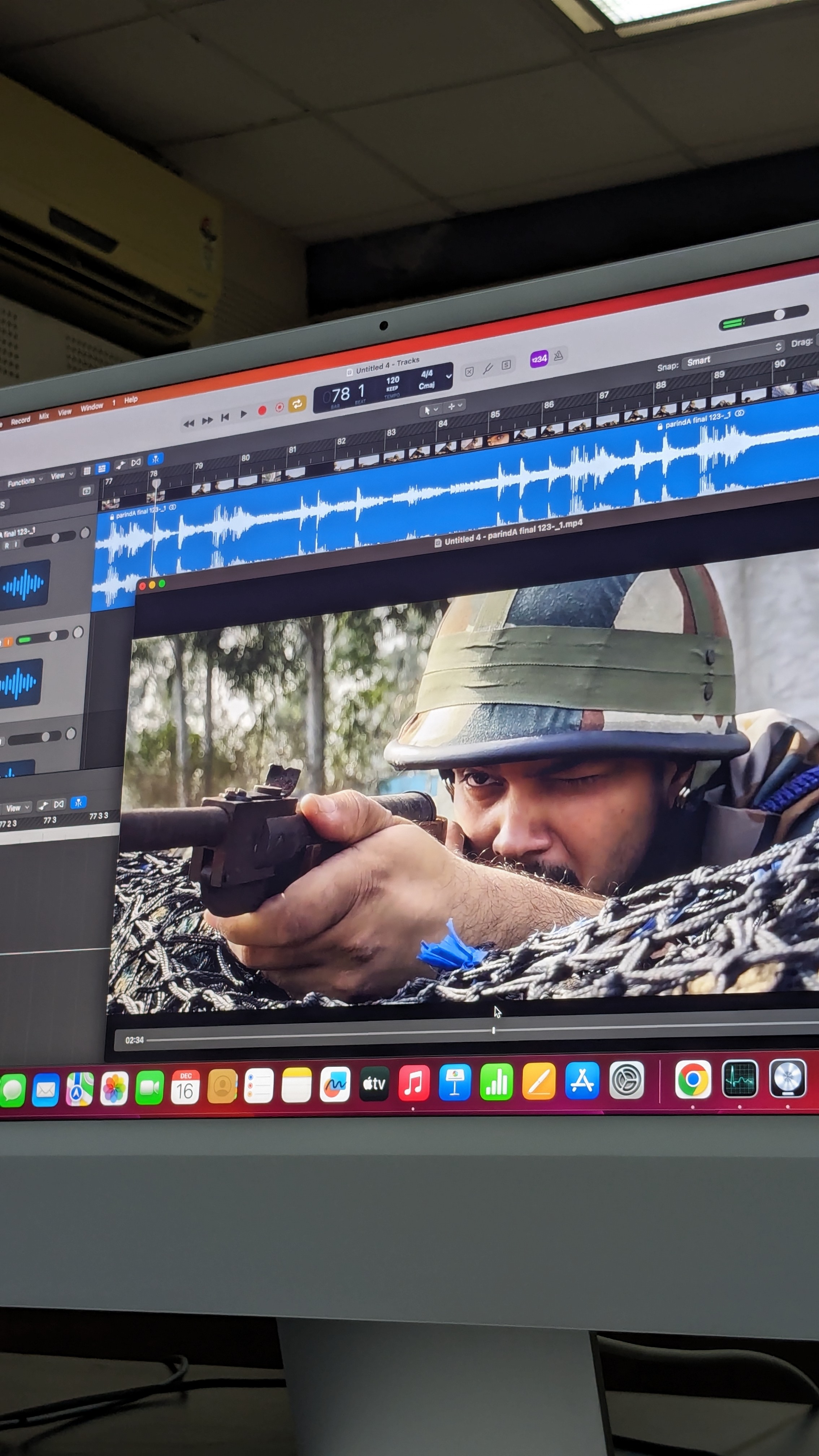Open Google Chrome from the Dock
This screenshot has width=819, height=1456.
click(x=692, y=1080)
